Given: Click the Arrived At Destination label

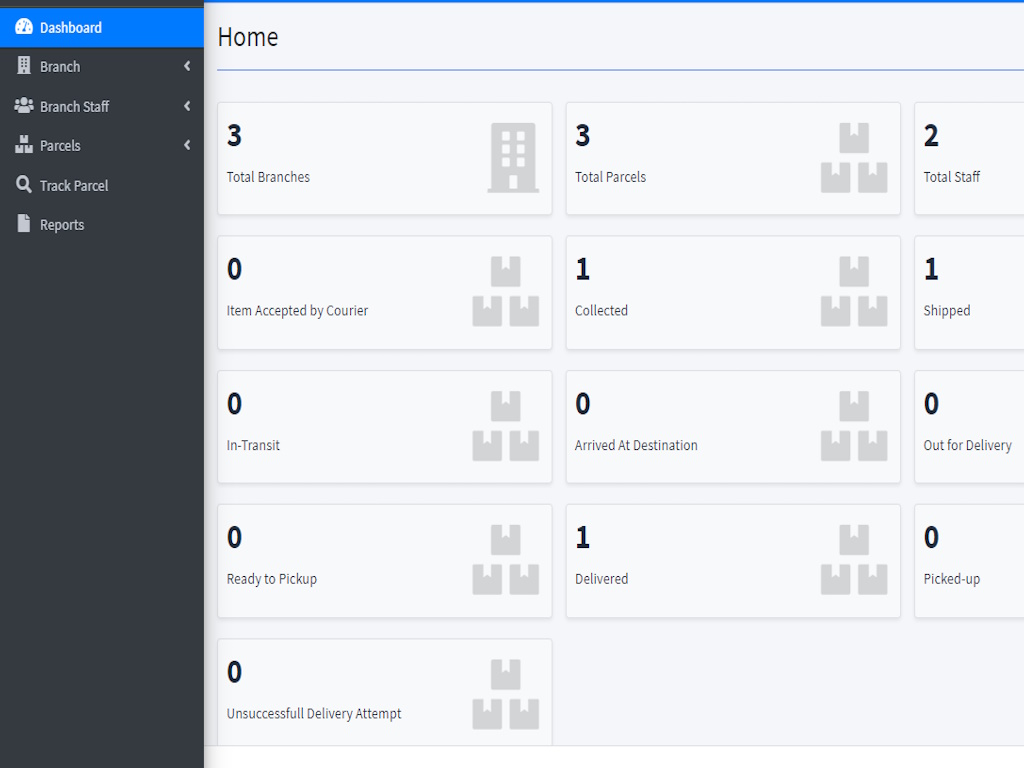Looking at the screenshot, I should click(x=636, y=445).
